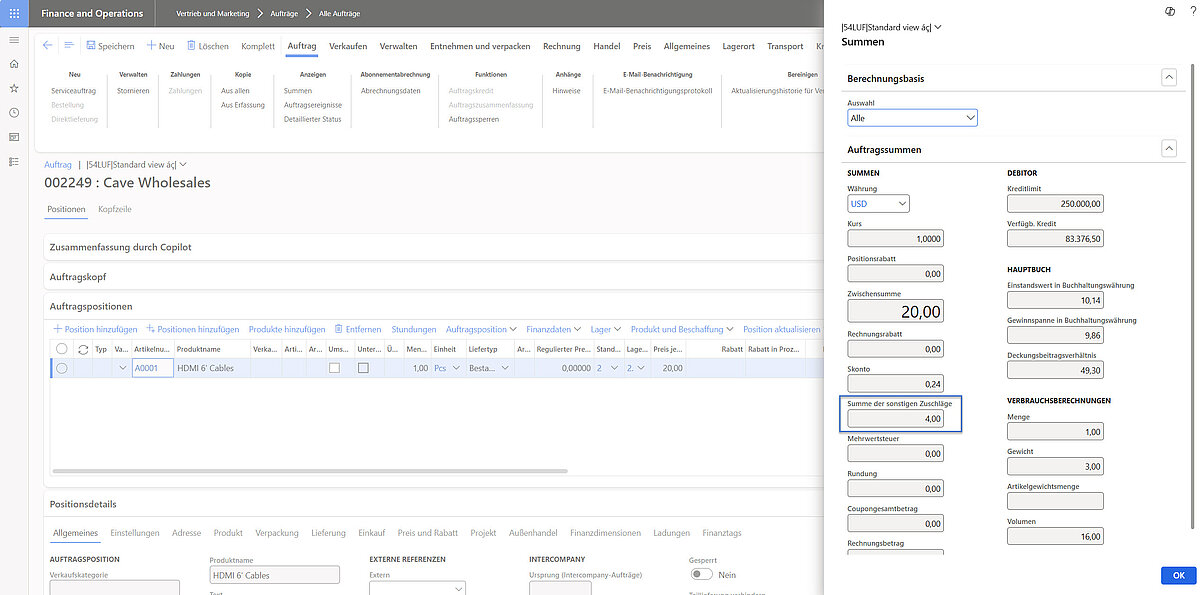Image resolution: width=1200 pixels, height=595 pixels.
Task: Click the Speichern save button
Action: click(x=110, y=46)
